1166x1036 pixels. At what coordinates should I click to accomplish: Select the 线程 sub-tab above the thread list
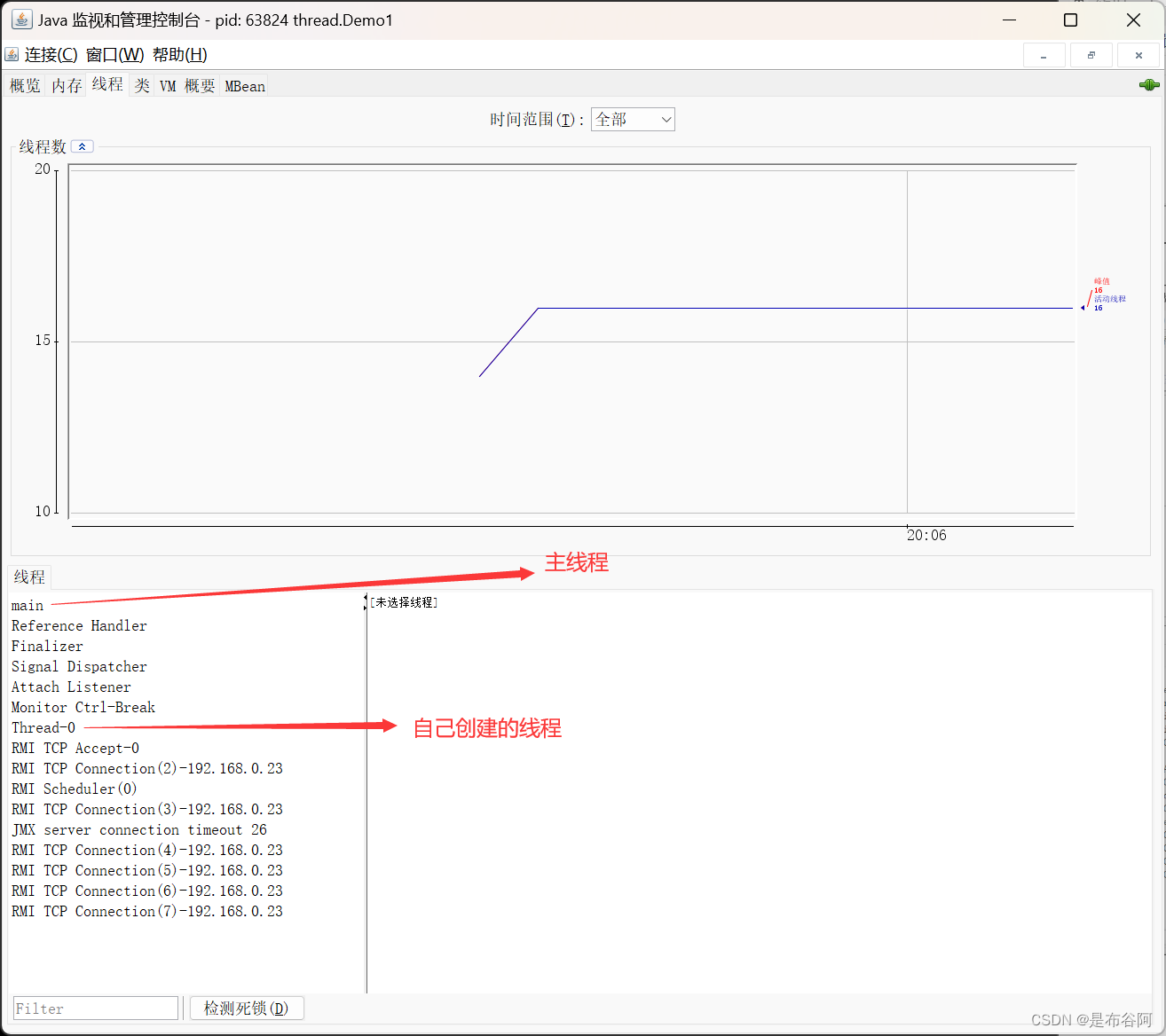29,577
